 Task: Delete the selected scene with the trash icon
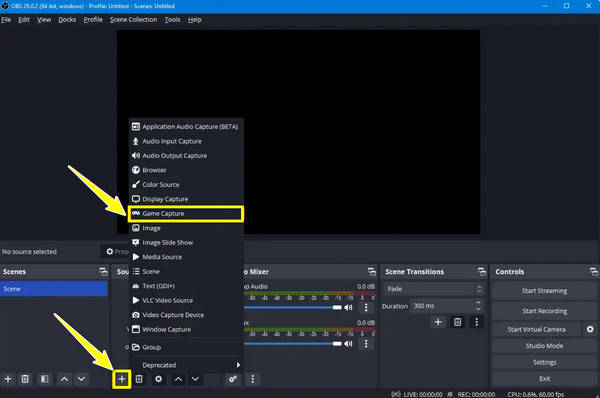coord(25,379)
